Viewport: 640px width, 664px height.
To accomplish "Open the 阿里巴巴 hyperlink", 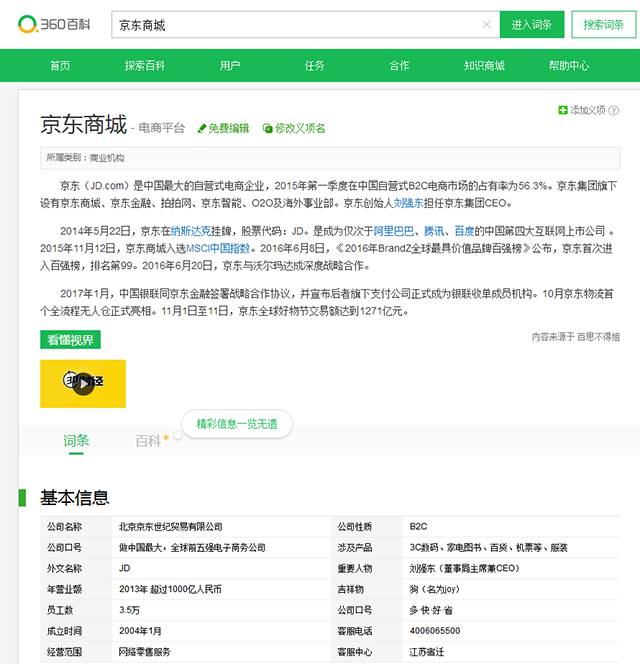I will tap(393, 231).
